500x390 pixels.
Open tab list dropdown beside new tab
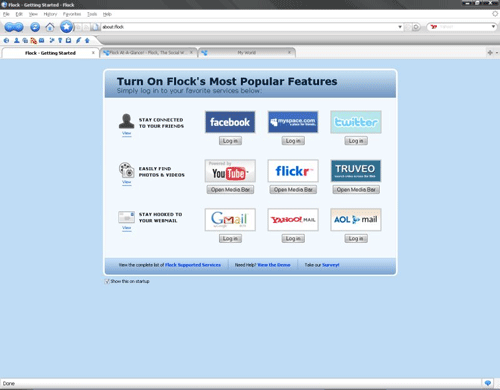click(x=497, y=53)
